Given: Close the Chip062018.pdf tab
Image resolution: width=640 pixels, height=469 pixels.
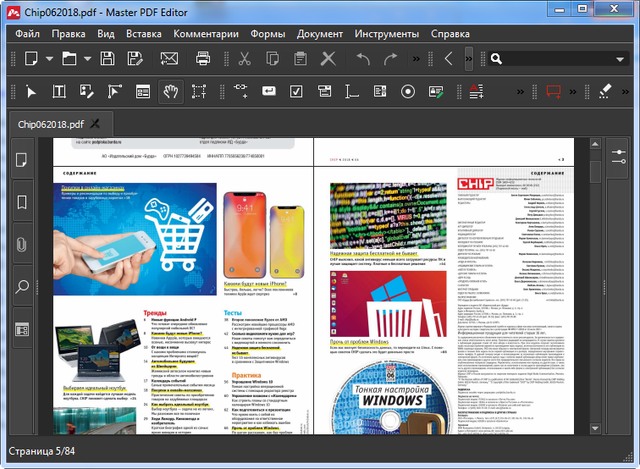Looking at the screenshot, I should click(x=95, y=124).
